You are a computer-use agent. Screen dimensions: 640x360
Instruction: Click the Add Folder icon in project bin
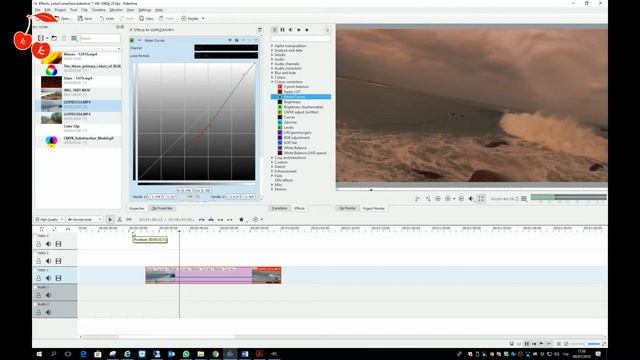(x=54, y=38)
